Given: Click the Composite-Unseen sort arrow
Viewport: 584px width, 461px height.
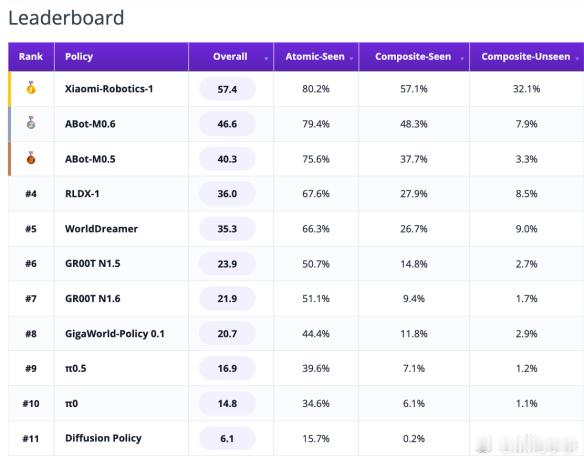Looking at the screenshot, I should click(x=577, y=58).
